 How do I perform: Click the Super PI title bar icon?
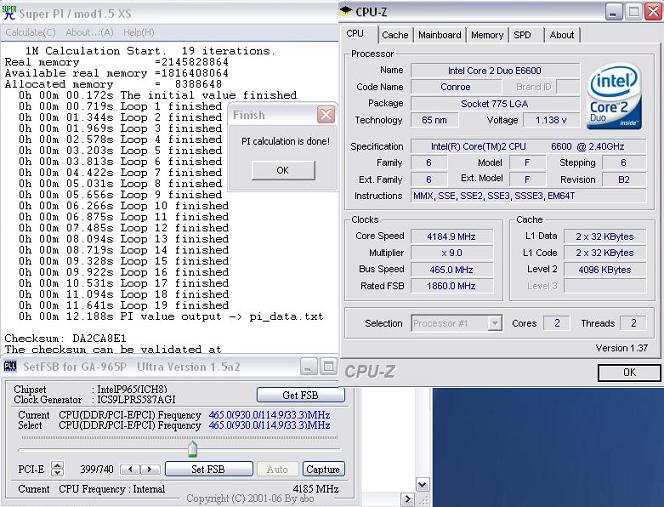coord(8,11)
